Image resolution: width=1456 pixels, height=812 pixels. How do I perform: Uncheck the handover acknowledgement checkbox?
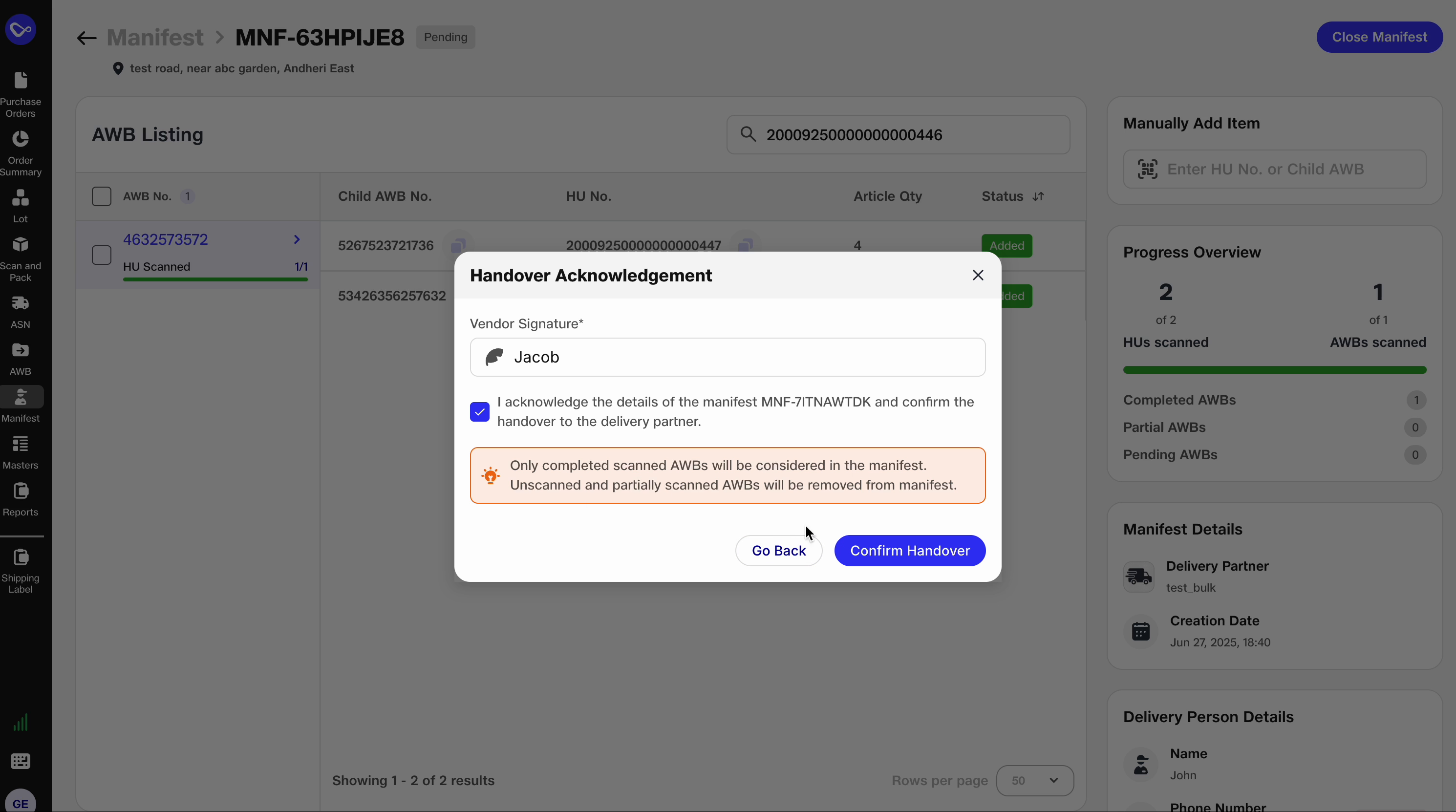point(479,412)
